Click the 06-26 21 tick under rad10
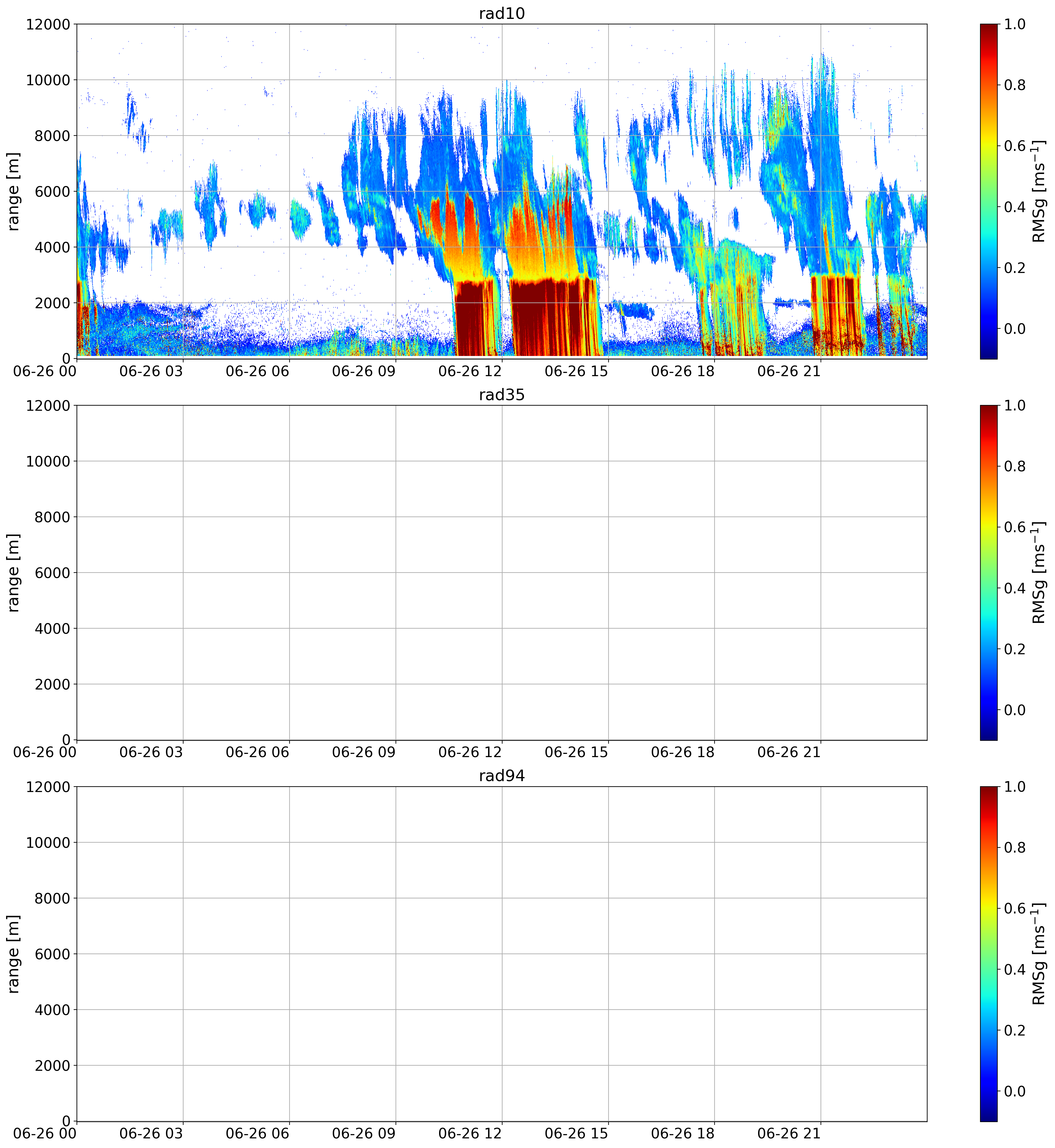Image resolution: width=1055 pixels, height=1148 pixels. click(789, 371)
